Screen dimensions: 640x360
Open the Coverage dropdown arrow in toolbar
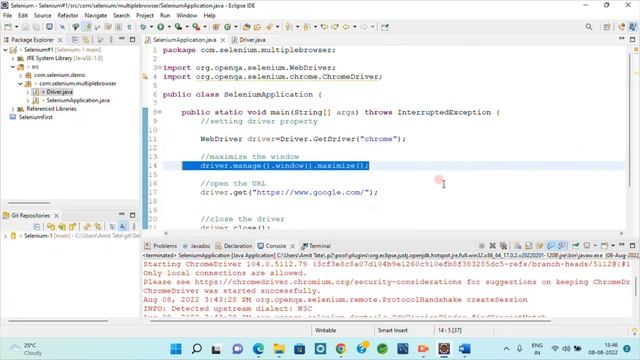coord(187,27)
